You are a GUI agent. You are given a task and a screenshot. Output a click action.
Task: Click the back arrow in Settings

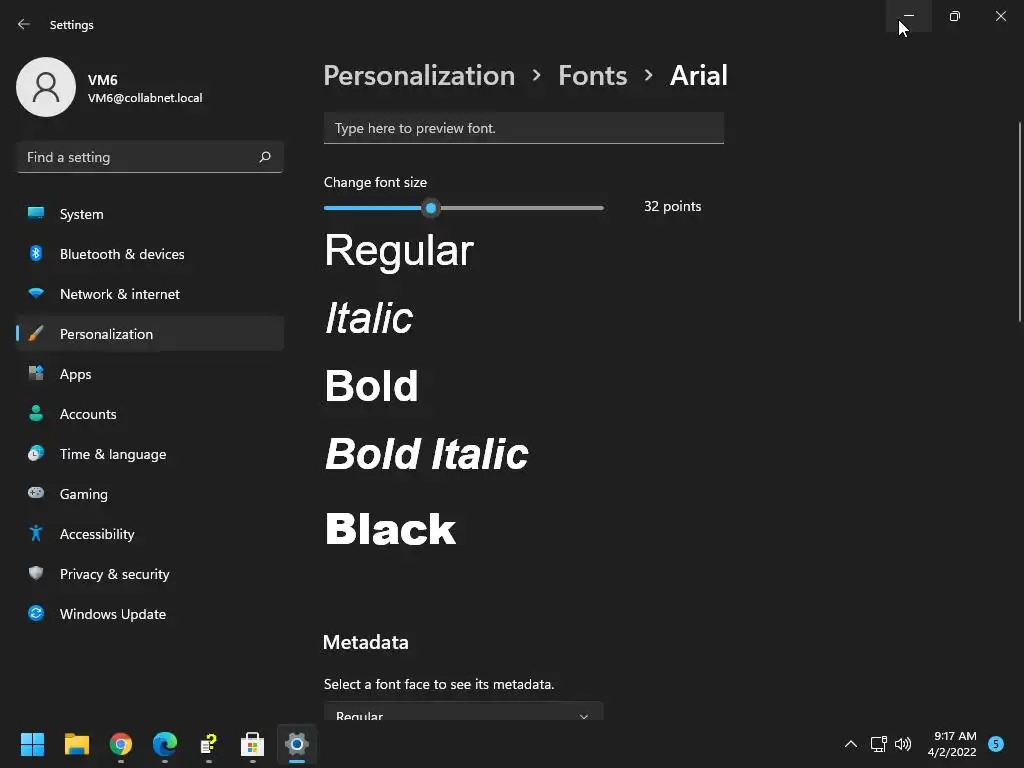click(x=24, y=24)
